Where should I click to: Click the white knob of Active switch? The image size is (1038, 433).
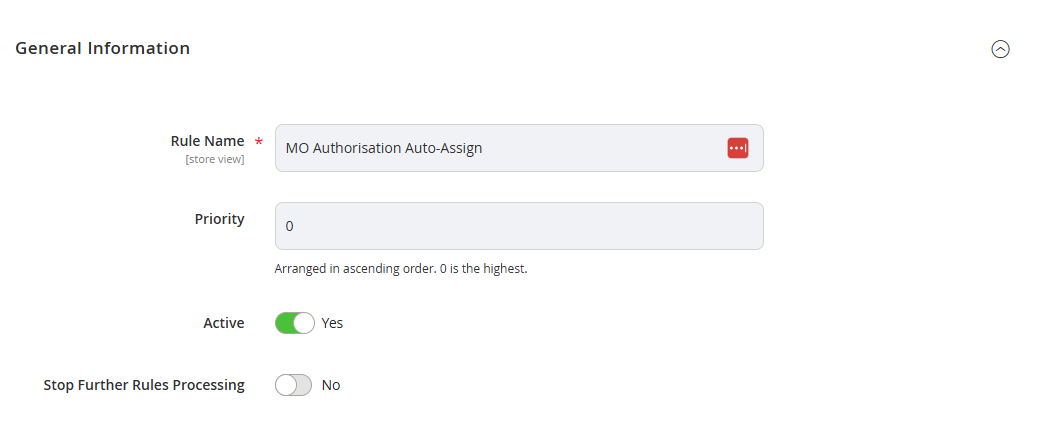(304, 323)
